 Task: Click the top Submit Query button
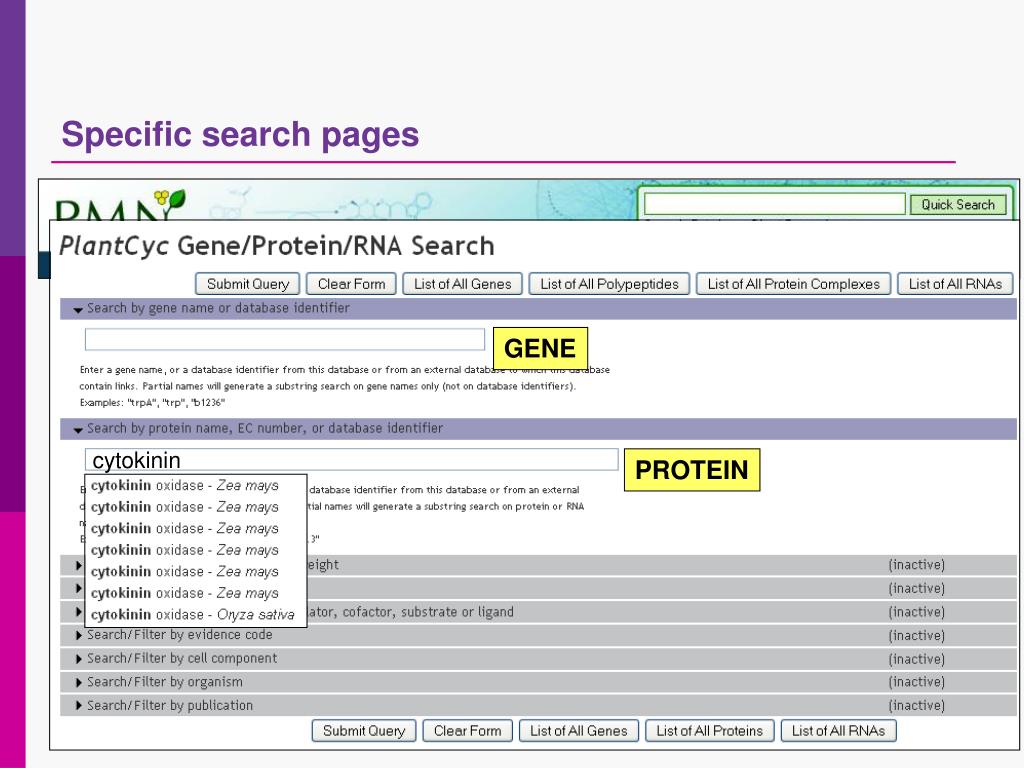[x=248, y=284]
